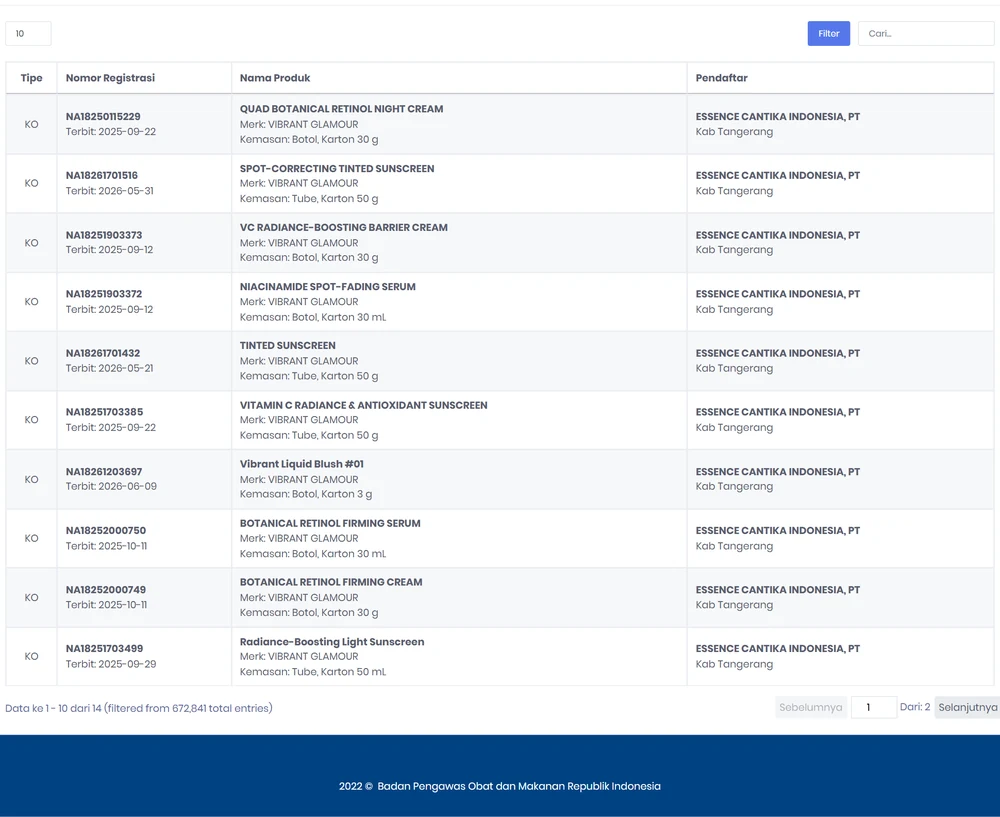Select registration number NA18250115229
Viewport: 1000px width, 817px height.
pos(103,117)
